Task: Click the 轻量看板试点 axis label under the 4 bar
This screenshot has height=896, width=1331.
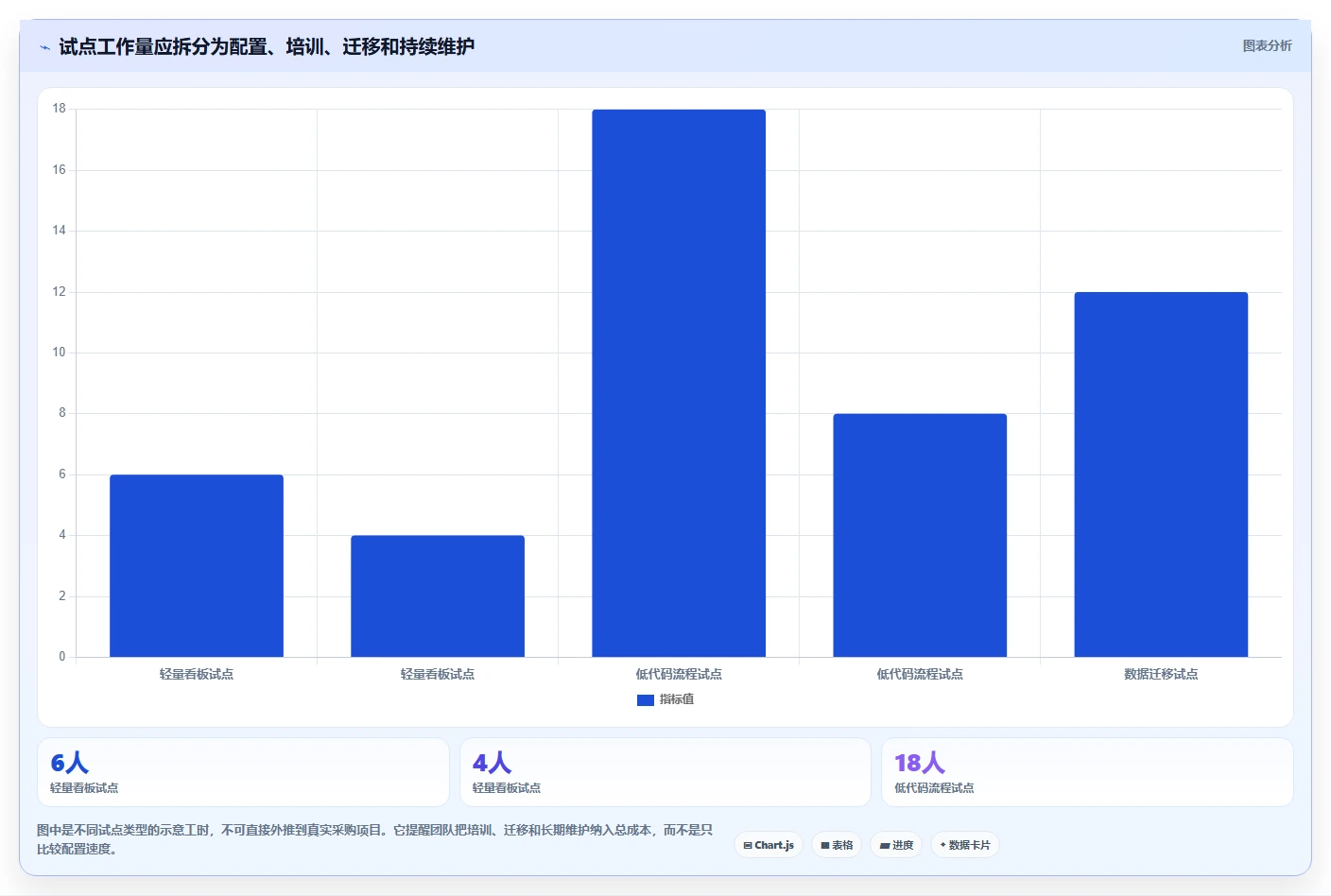Action: [x=438, y=674]
